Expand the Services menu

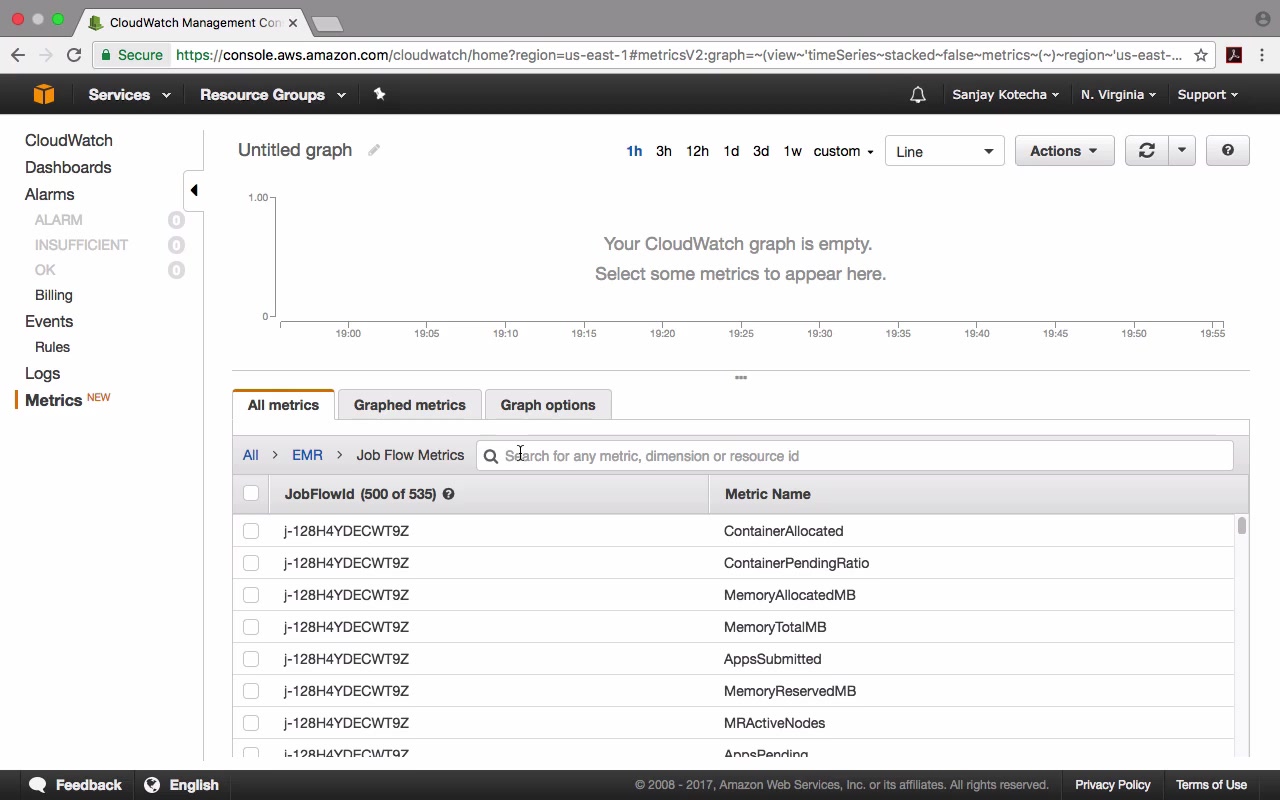[129, 95]
